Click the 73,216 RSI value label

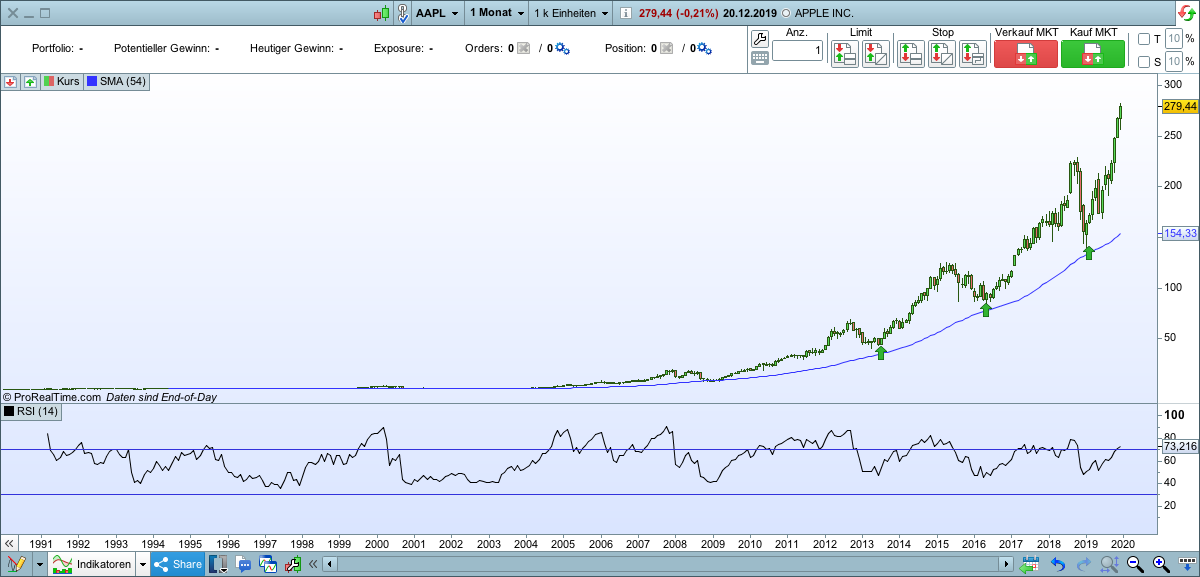[x=1180, y=446]
